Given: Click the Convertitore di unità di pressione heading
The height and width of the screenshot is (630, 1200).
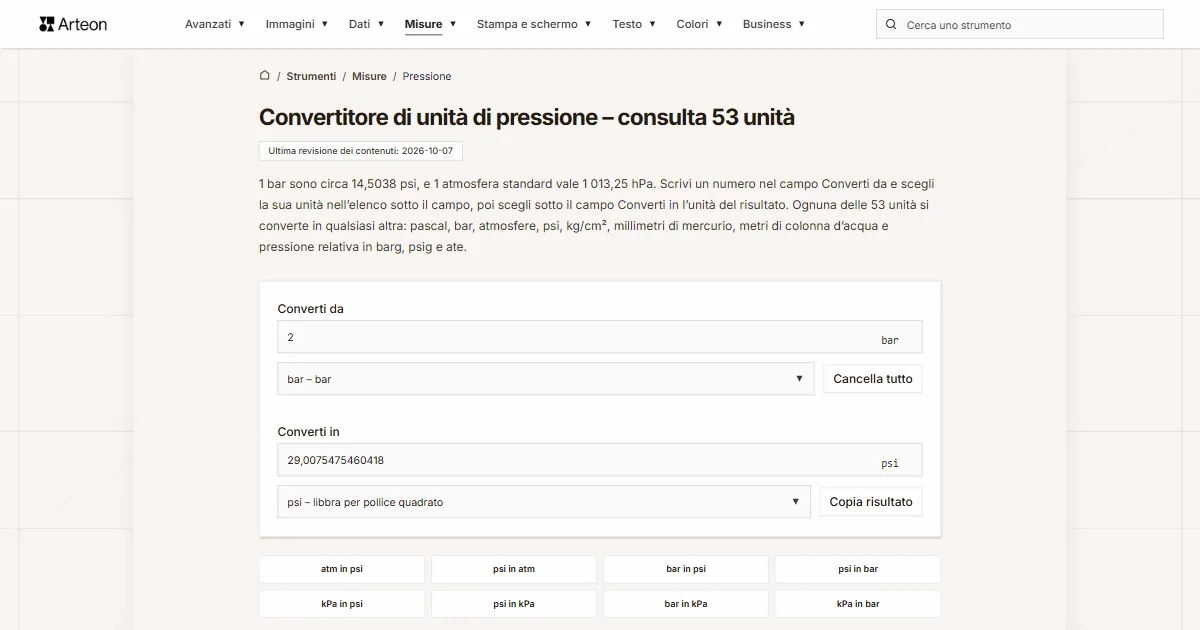Looking at the screenshot, I should 527,117.
